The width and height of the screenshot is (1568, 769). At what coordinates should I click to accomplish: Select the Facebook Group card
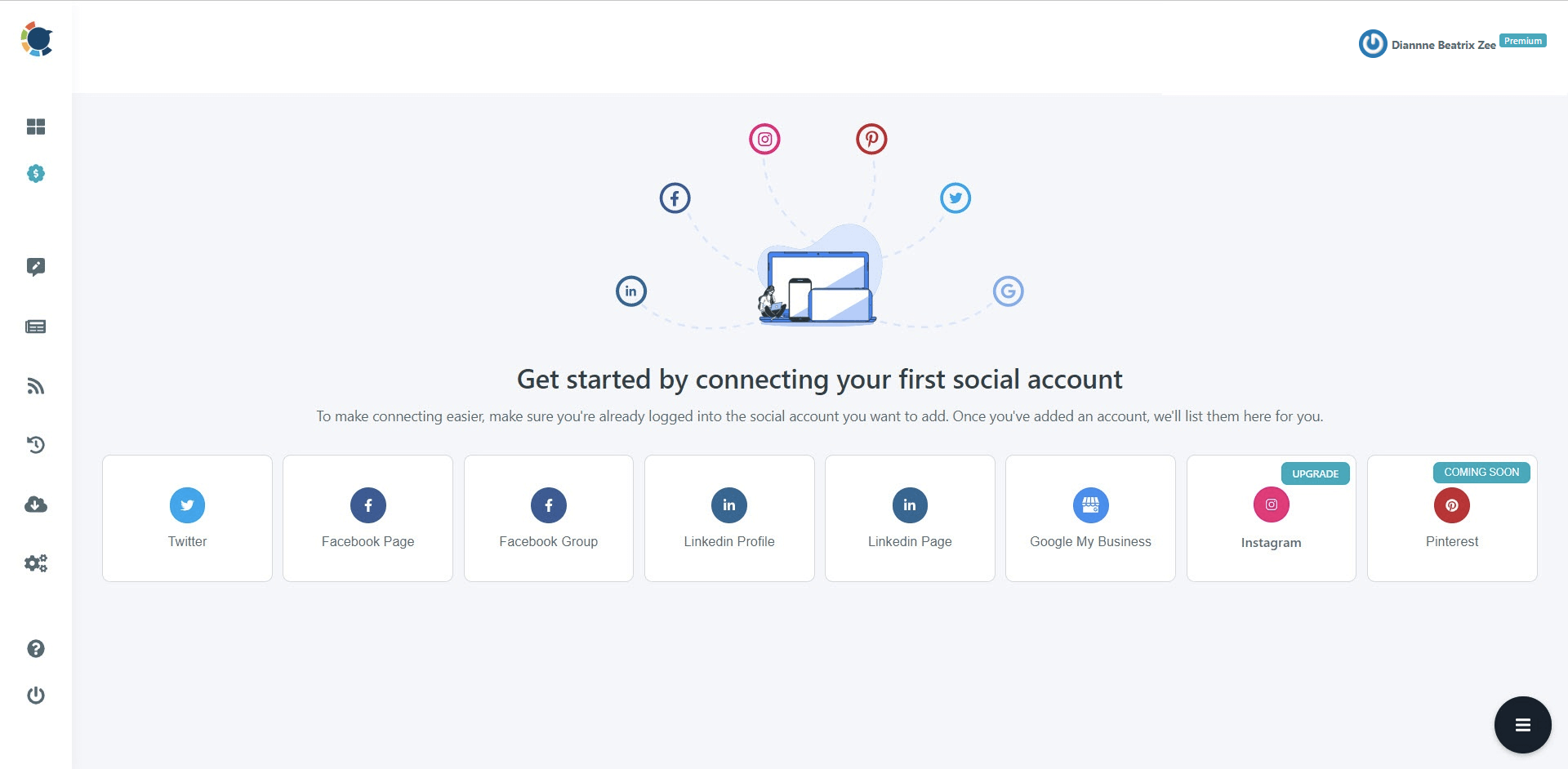pos(548,518)
